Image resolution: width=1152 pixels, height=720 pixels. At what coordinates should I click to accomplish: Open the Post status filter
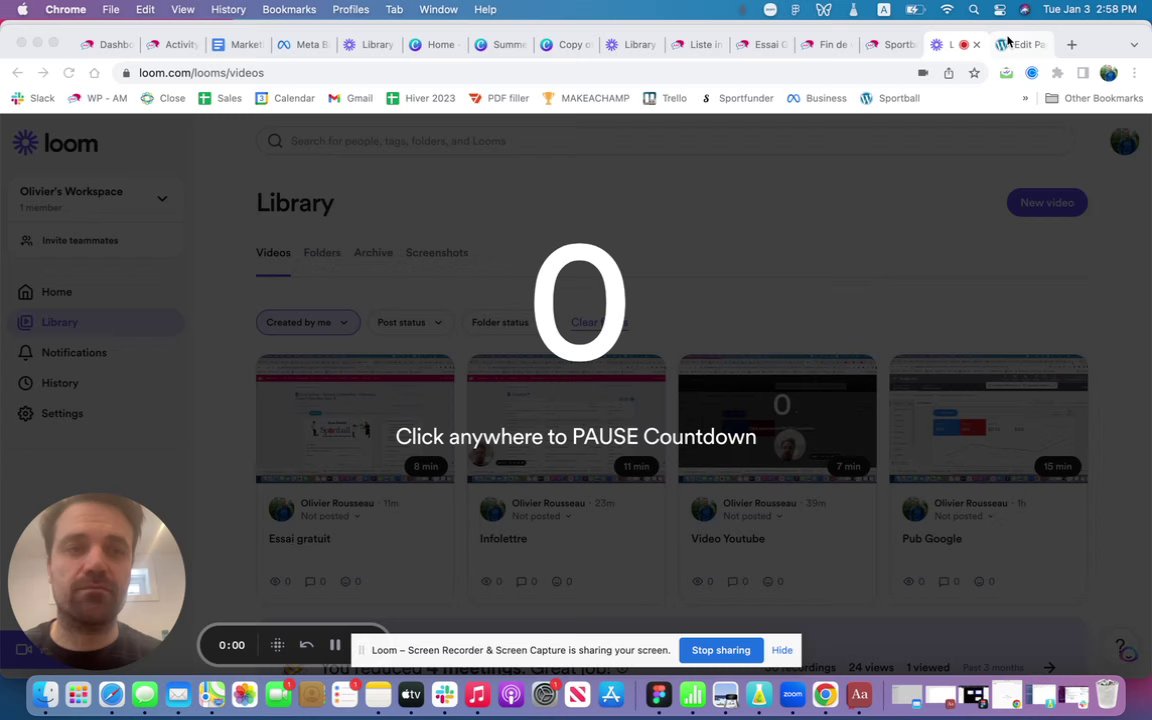410,323
